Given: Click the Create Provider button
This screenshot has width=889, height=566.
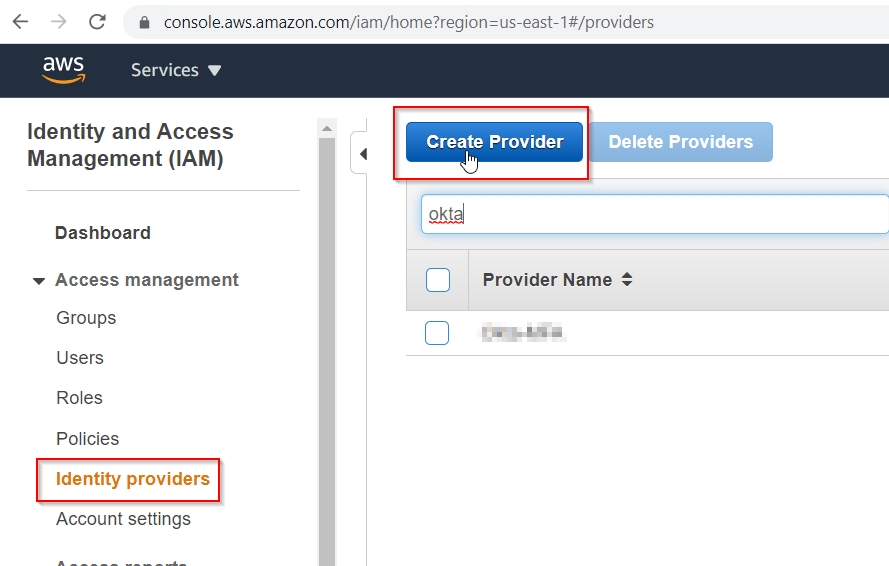Looking at the screenshot, I should pos(494,142).
